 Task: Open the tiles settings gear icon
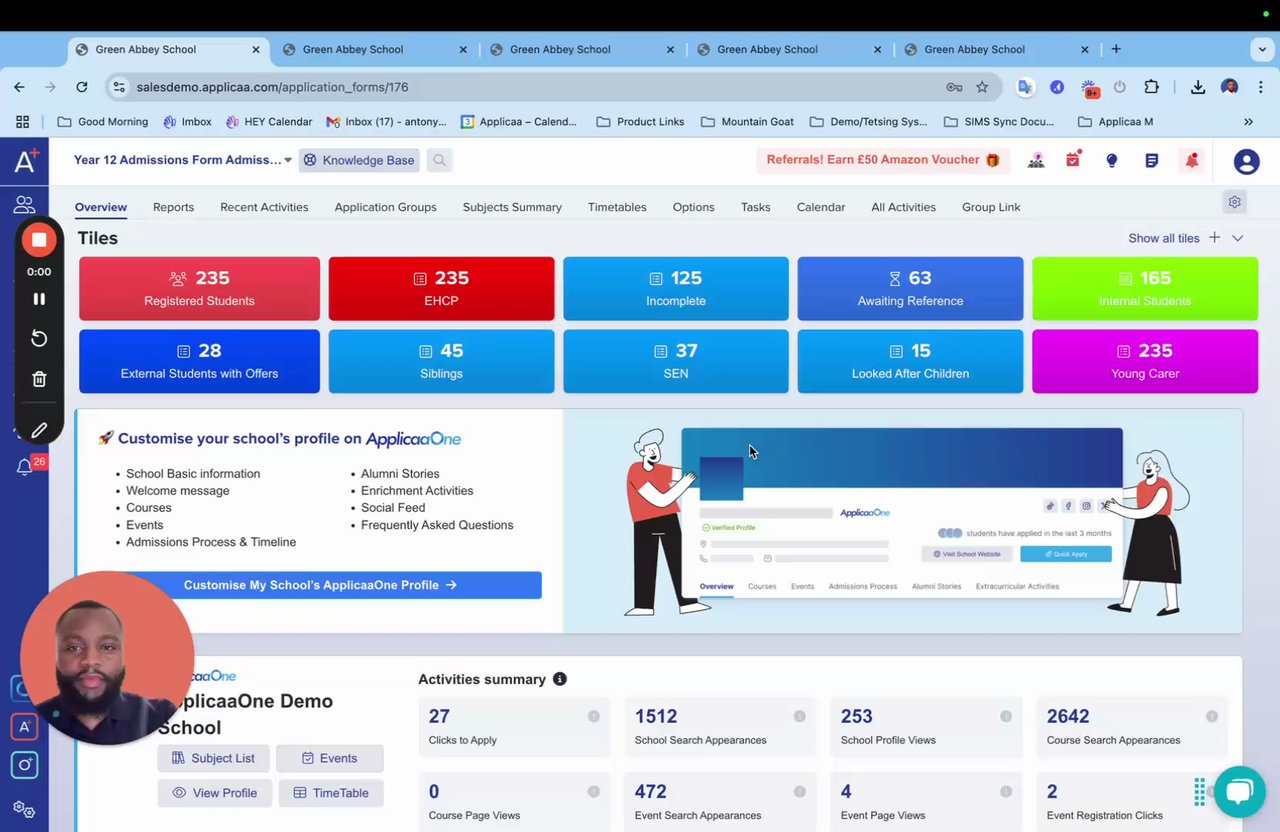[x=1235, y=202]
